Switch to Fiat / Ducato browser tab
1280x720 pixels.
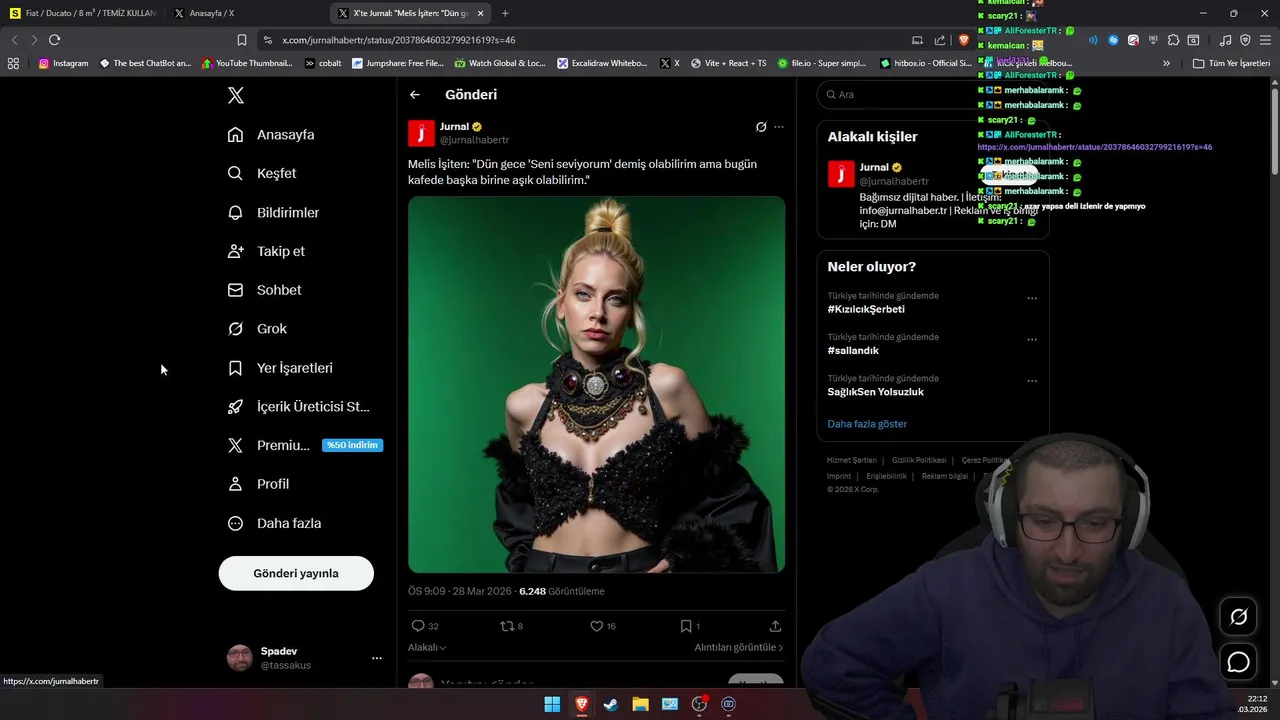pyautogui.click(x=83, y=13)
